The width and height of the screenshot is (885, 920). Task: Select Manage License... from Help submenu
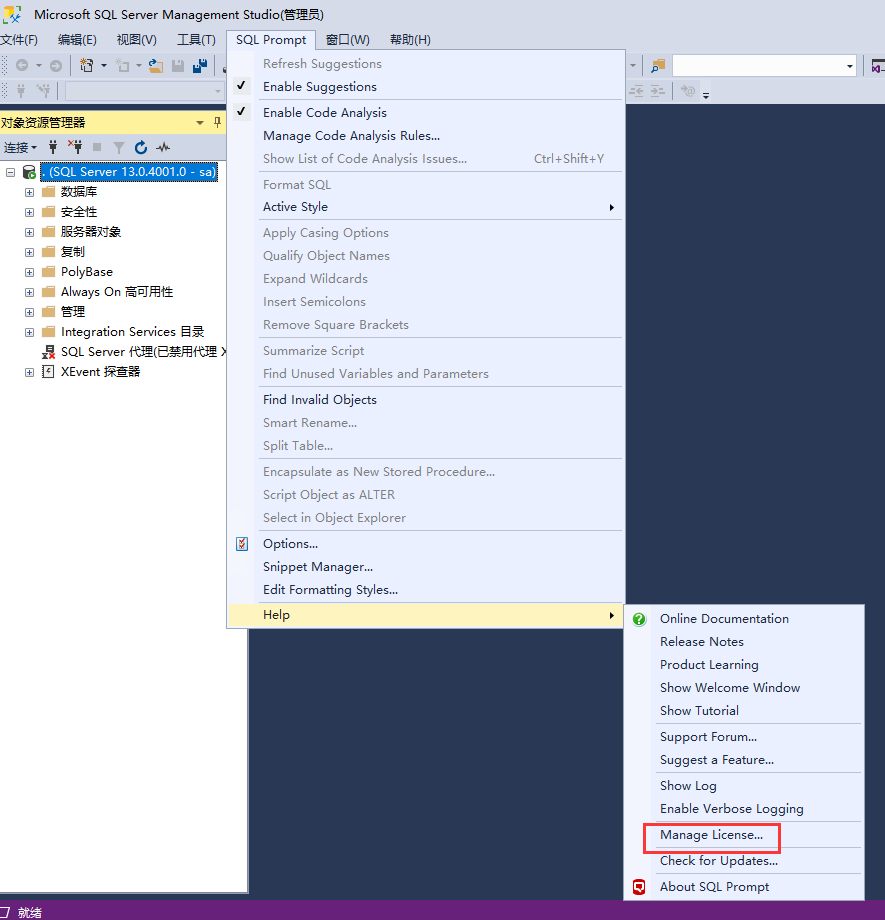coord(711,835)
